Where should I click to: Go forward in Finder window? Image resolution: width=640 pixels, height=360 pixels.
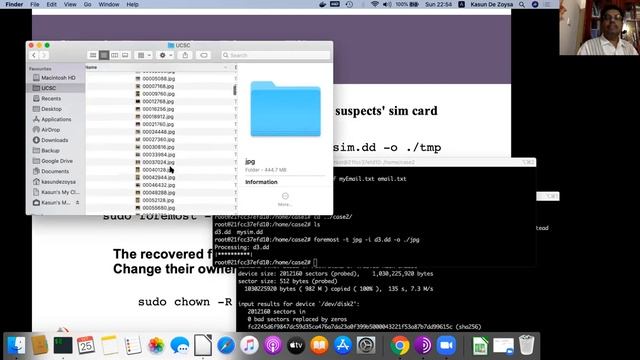44,55
